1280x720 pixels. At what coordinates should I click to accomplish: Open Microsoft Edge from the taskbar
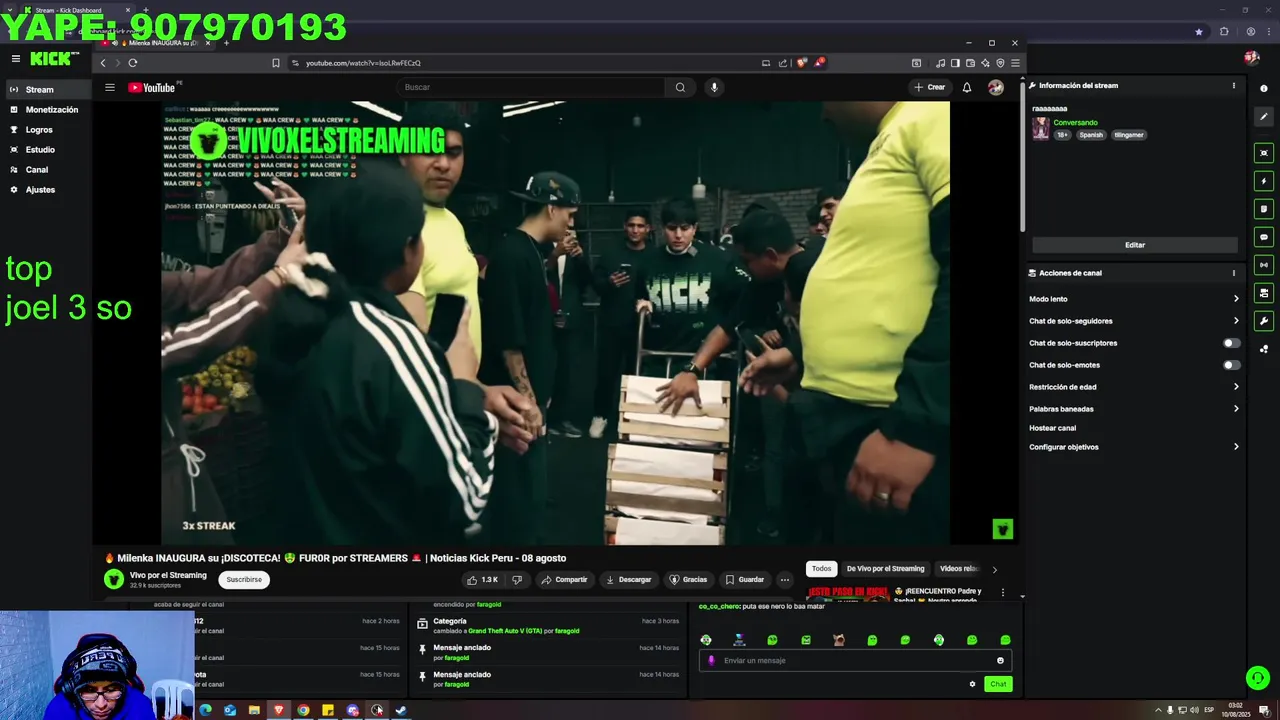point(205,710)
